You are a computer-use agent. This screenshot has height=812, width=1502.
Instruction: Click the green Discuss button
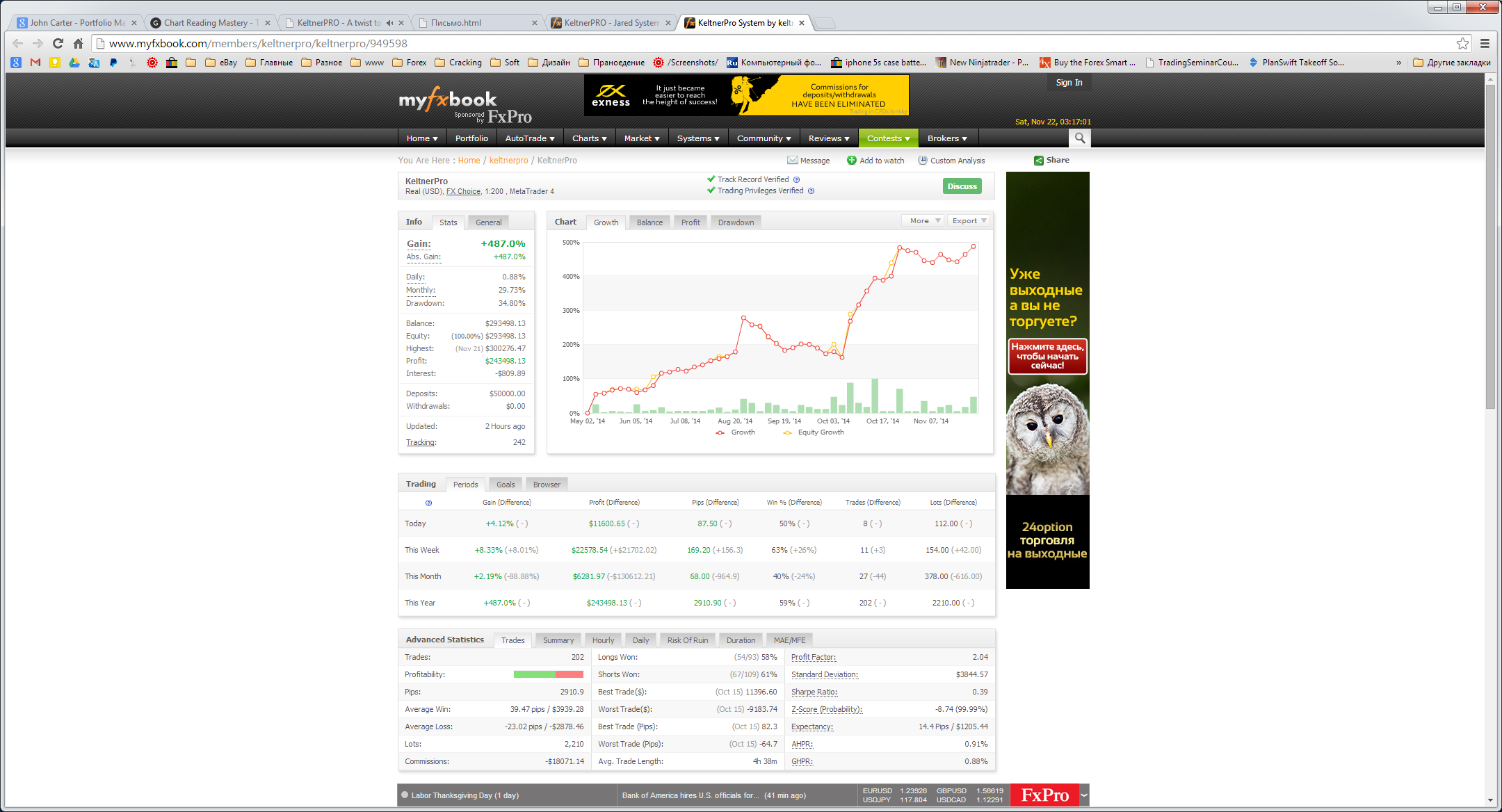[962, 186]
